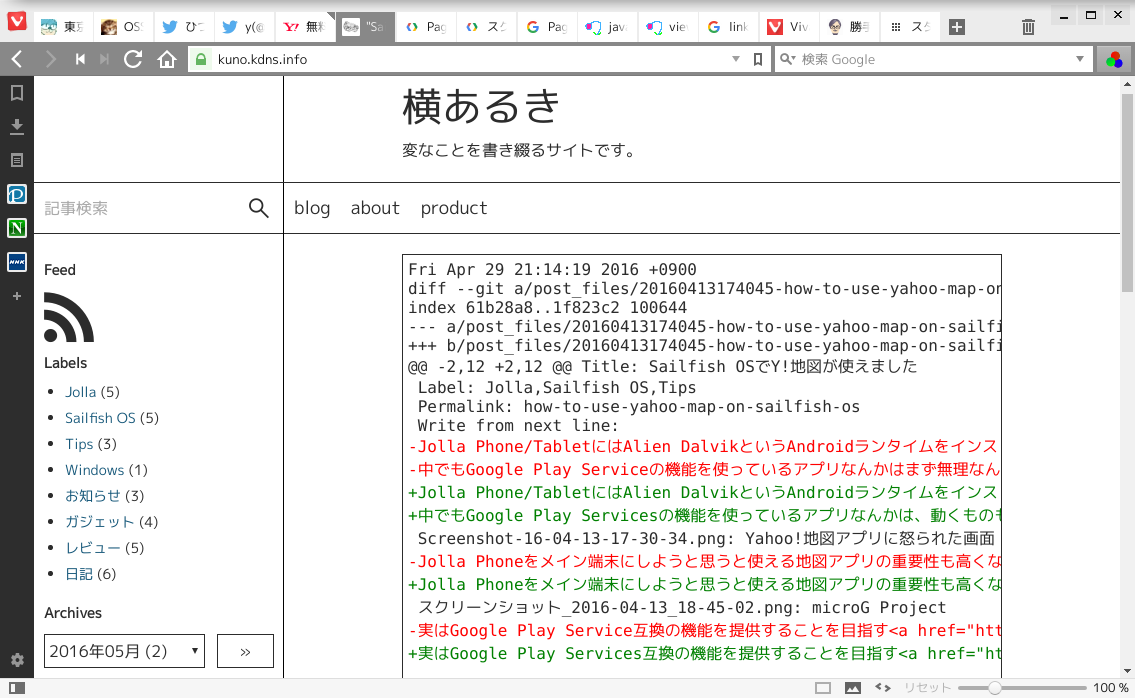Image resolution: width=1135 pixels, height=698 pixels.
Task: Open the green N web panel
Action: click(x=17, y=228)
